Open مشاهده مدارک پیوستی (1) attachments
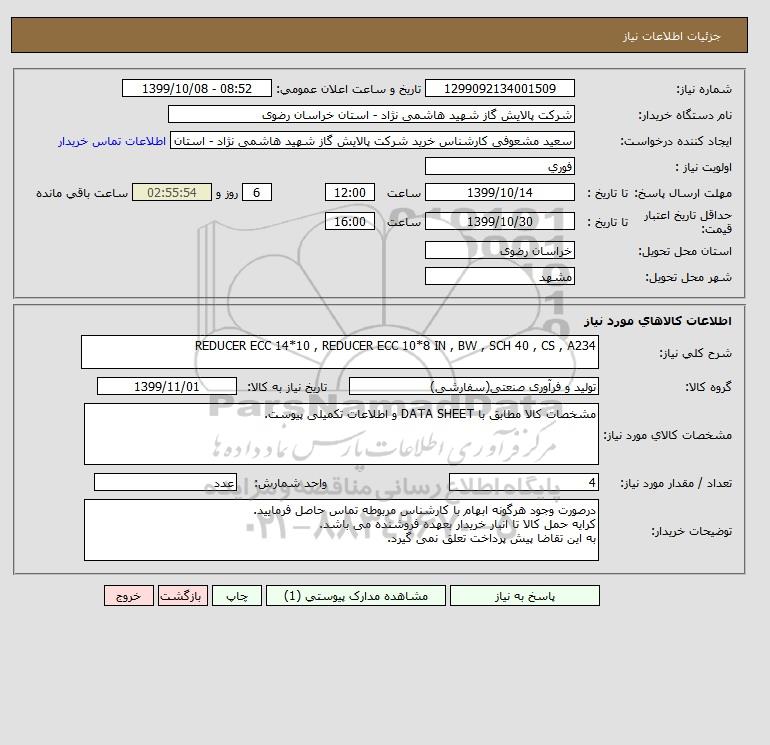The image size is (770, 745). pos(356,596)
